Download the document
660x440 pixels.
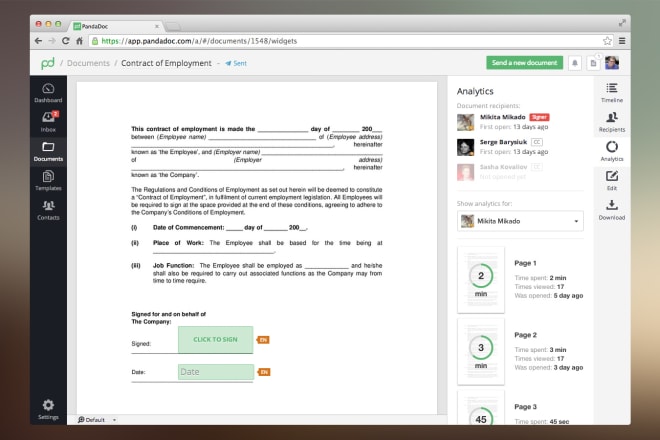coord(612,210)
